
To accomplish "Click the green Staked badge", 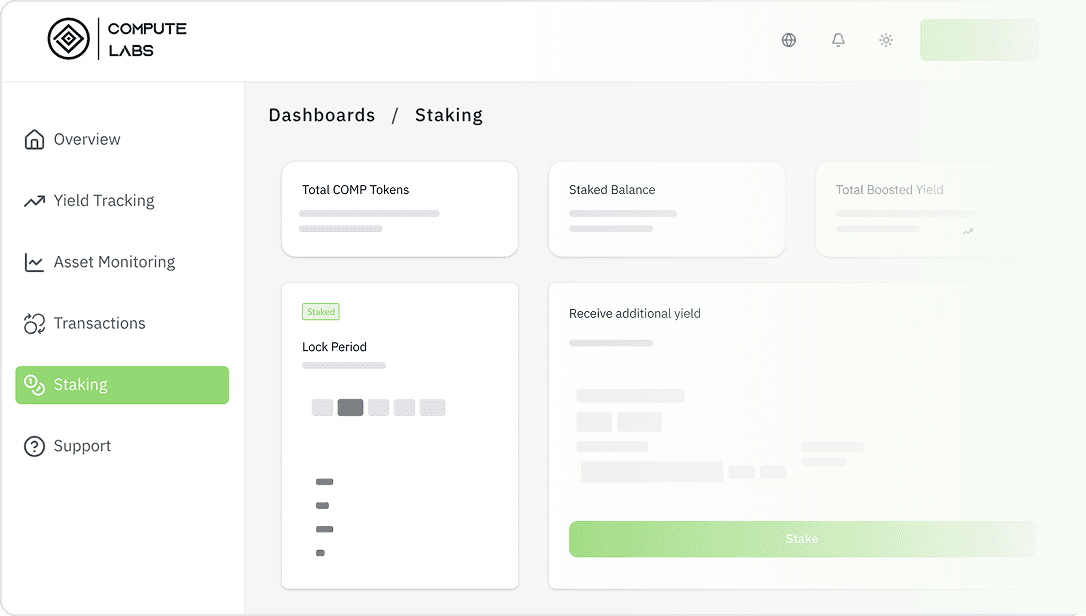I will point(321,312).
